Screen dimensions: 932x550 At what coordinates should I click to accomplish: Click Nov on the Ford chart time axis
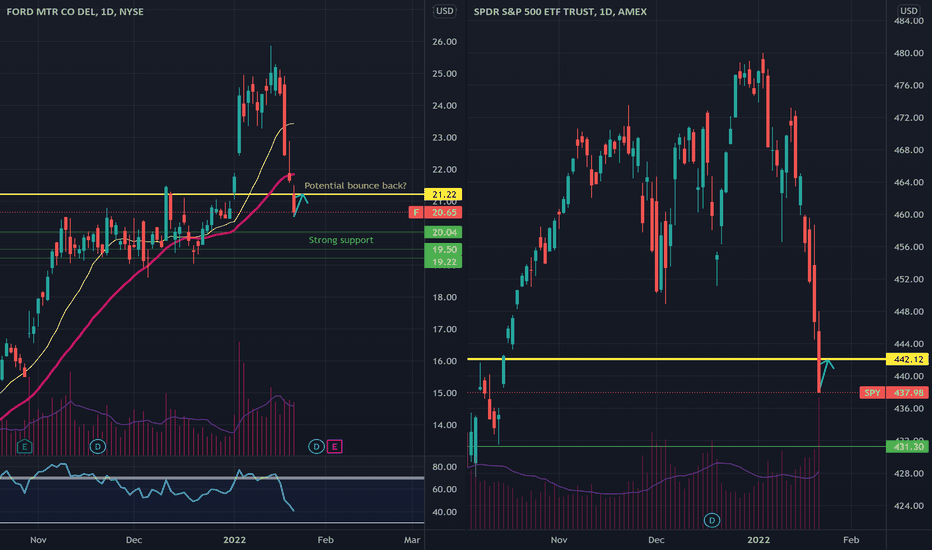[x=38, y=540]
